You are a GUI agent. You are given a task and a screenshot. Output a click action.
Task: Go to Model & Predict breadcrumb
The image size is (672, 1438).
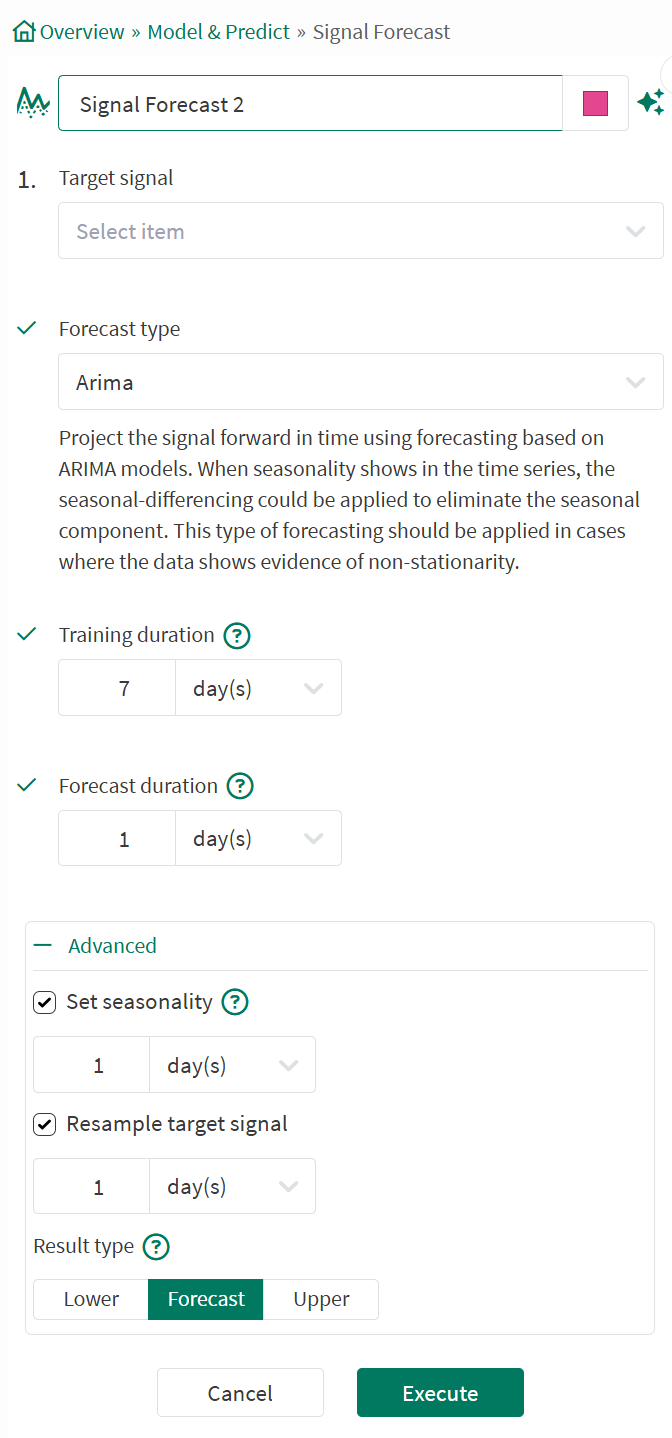pyautogui.click(x=219, y=32)
